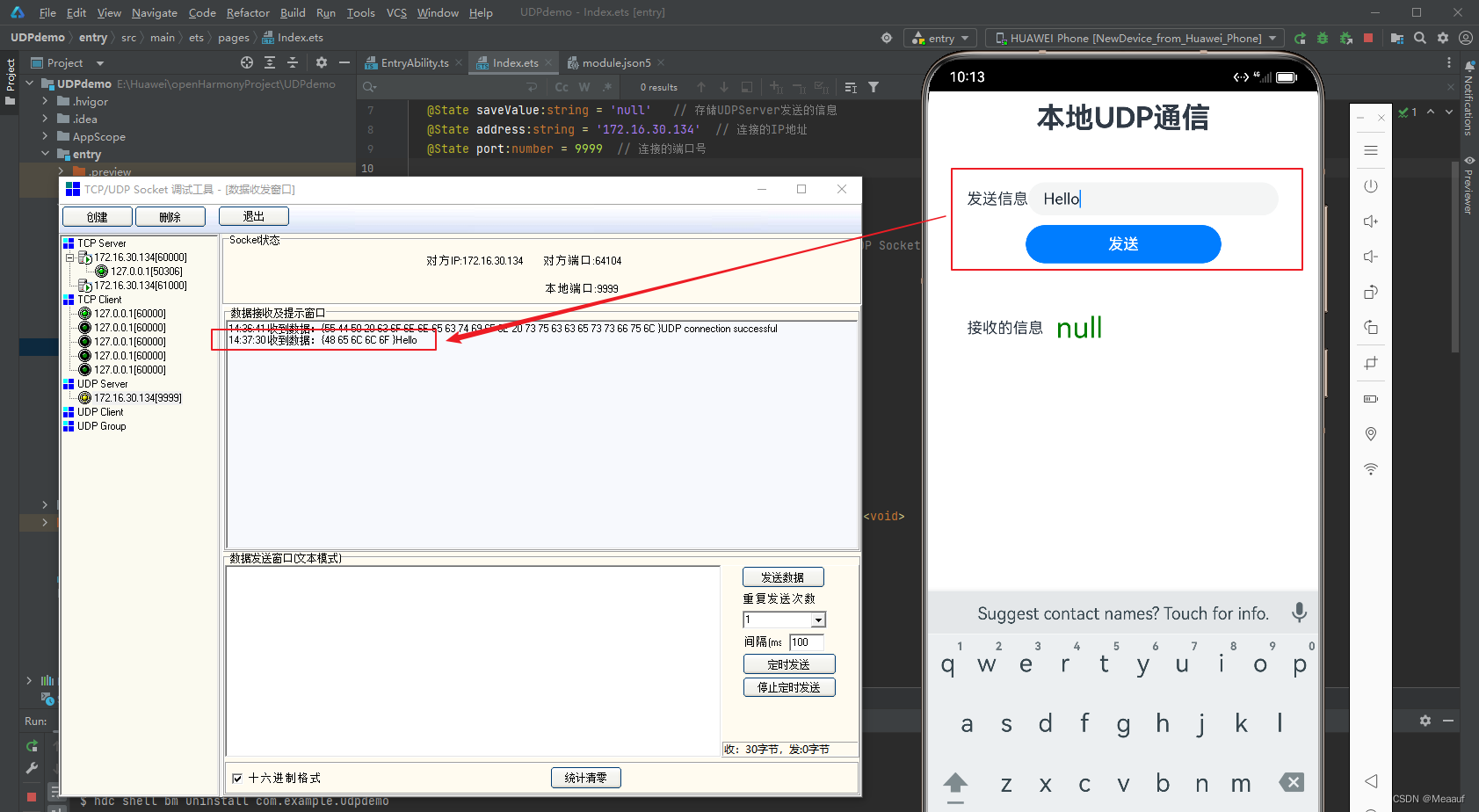
Task: Open the user account avatar icon
Action: click(1465, 38)
